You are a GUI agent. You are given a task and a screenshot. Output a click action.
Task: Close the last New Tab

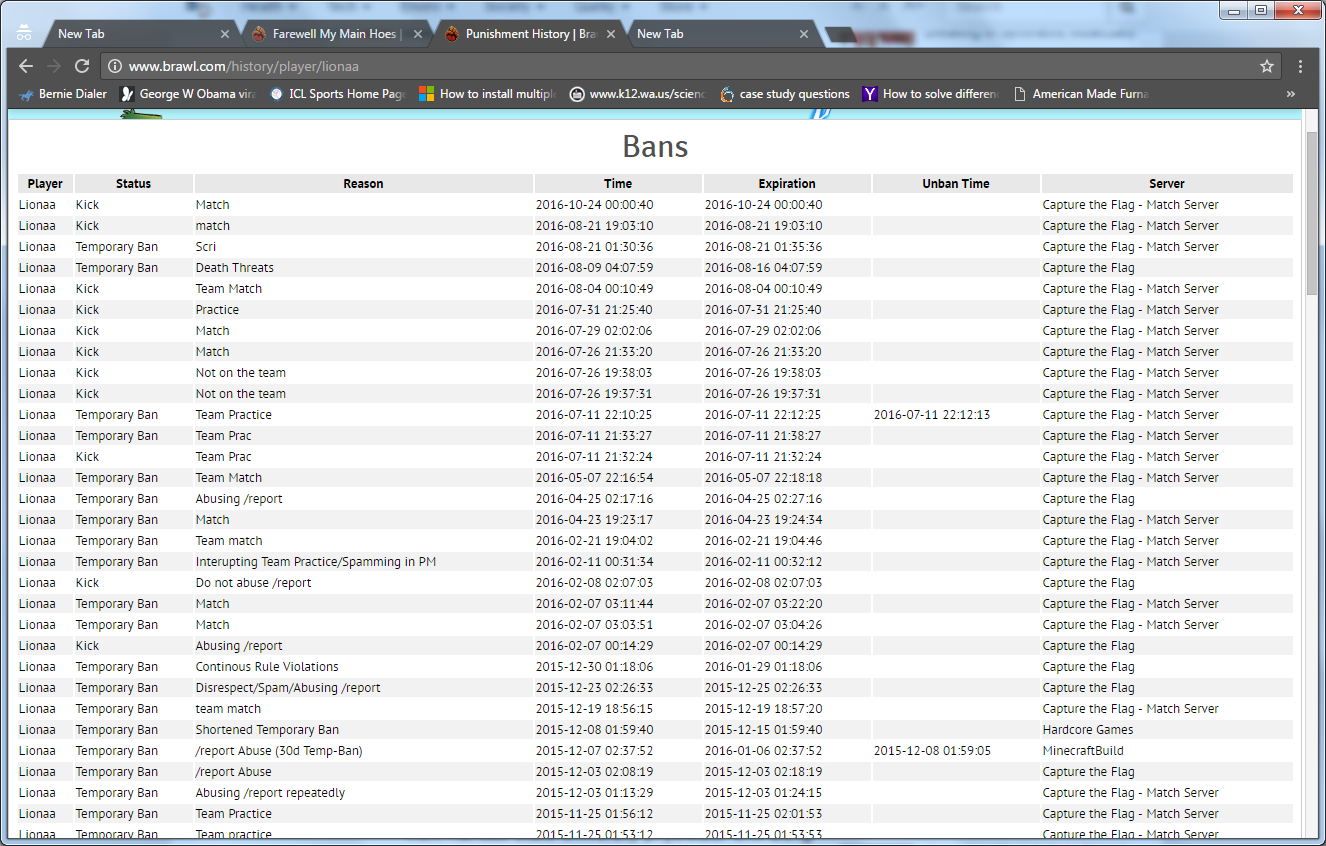(804, 34)
